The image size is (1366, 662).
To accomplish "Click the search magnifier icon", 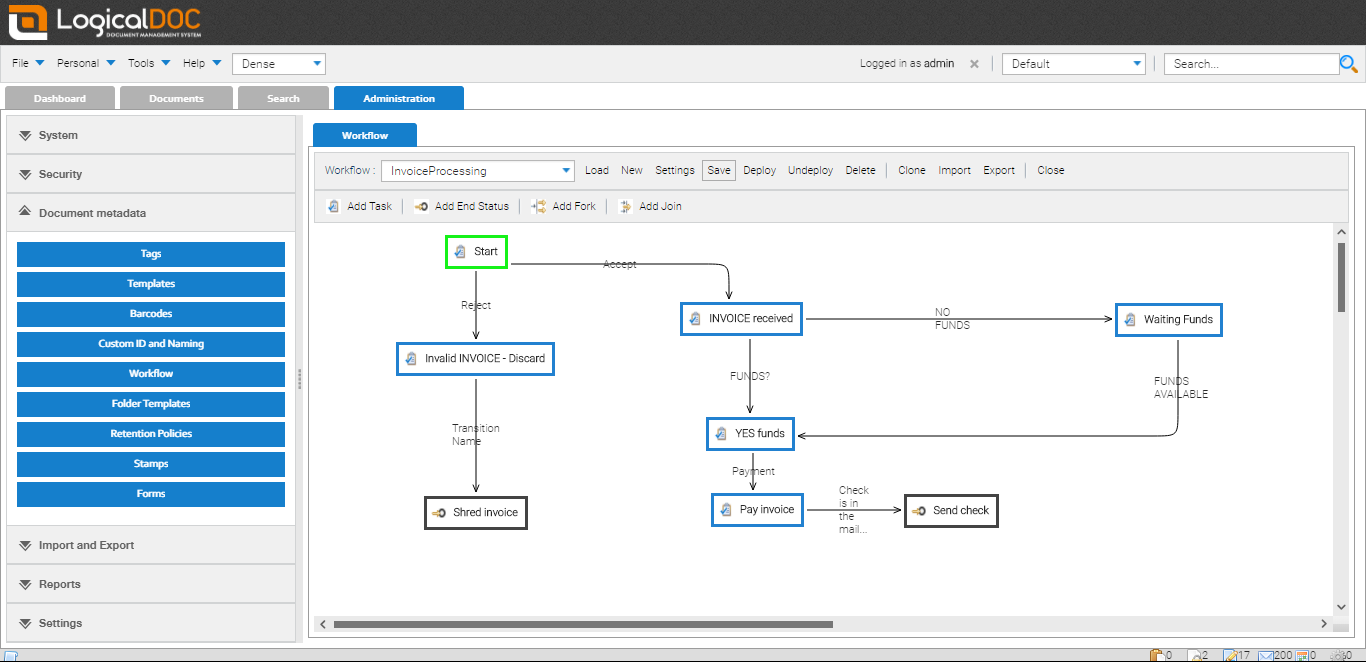I will 1348,63.
